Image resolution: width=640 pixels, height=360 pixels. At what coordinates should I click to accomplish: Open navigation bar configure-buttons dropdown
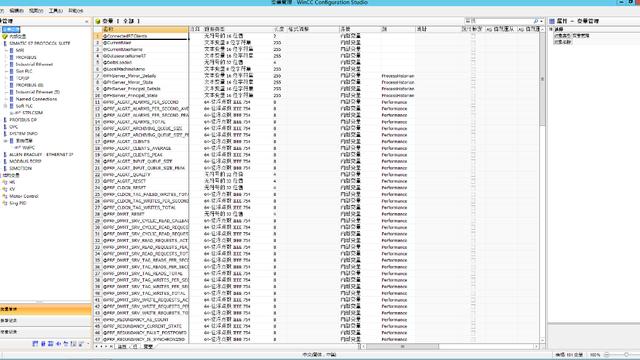tap(88, 344)
